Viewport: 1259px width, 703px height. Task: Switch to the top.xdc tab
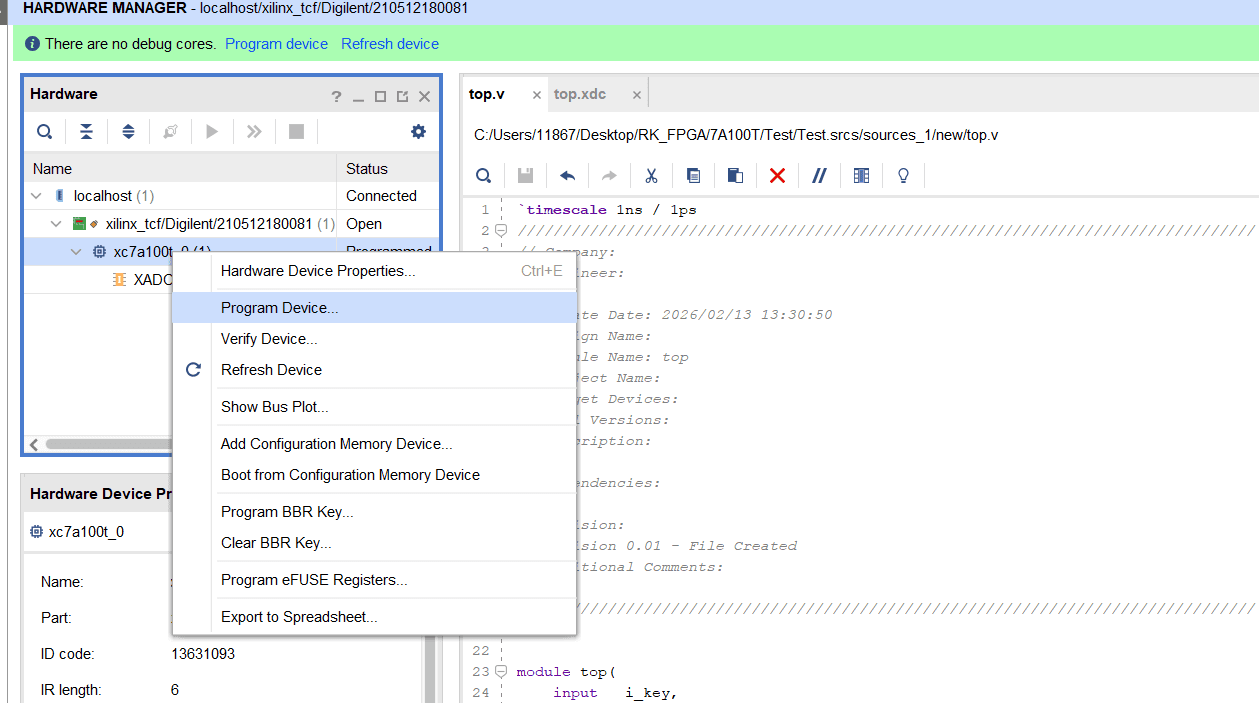580,94
